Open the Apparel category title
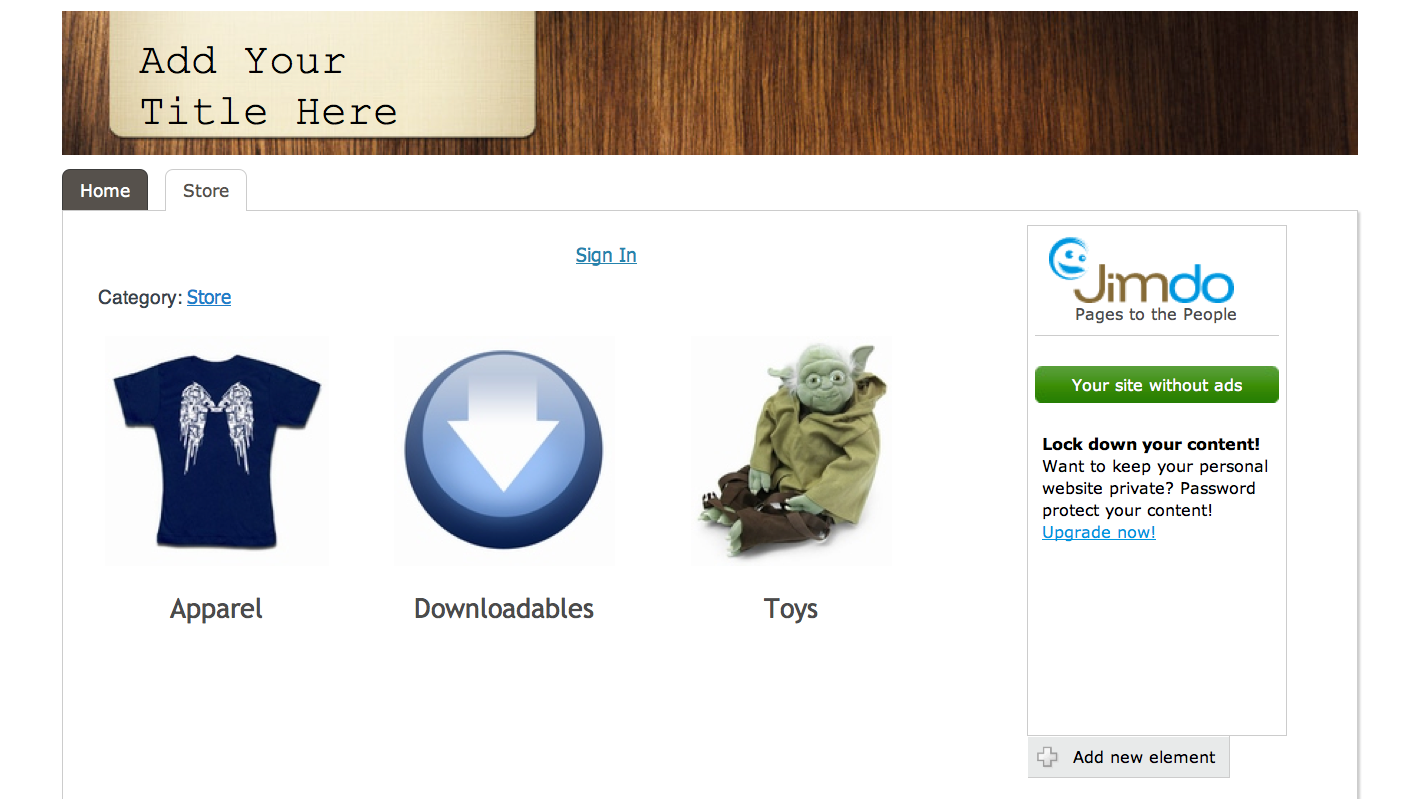Screen dimensions: 1423x799 [217, 609]
